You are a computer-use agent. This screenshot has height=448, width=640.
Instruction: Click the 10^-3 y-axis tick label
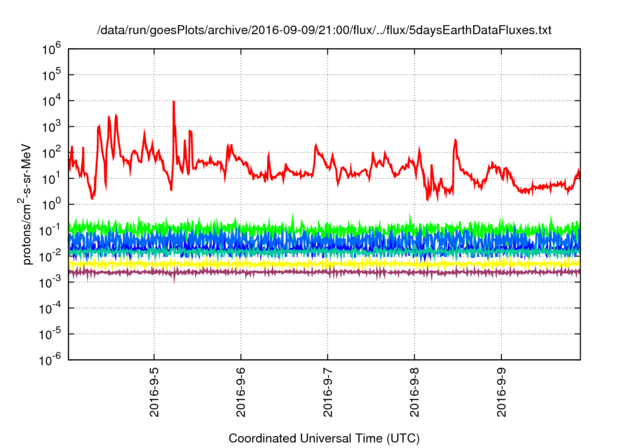point(51,282)
